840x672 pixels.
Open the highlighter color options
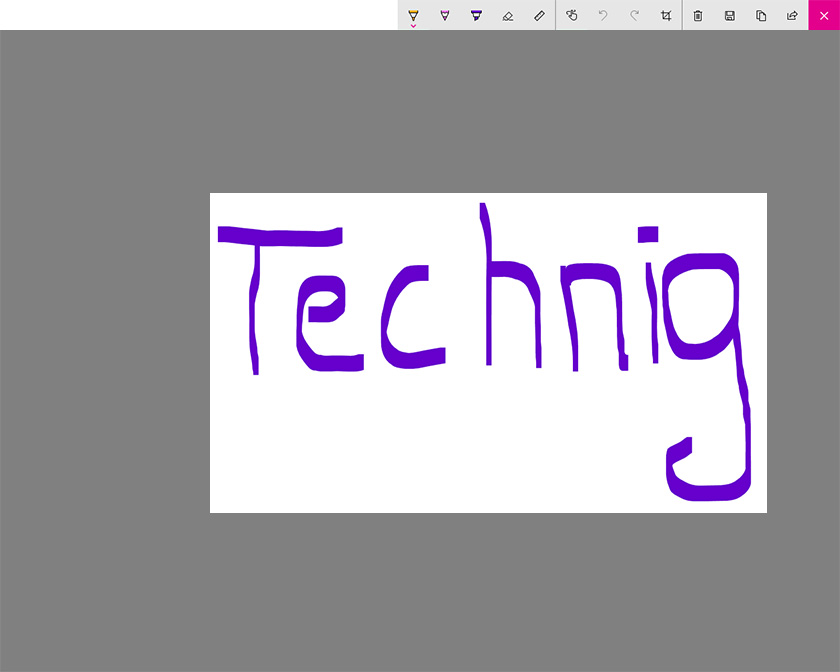coord(477,25)
